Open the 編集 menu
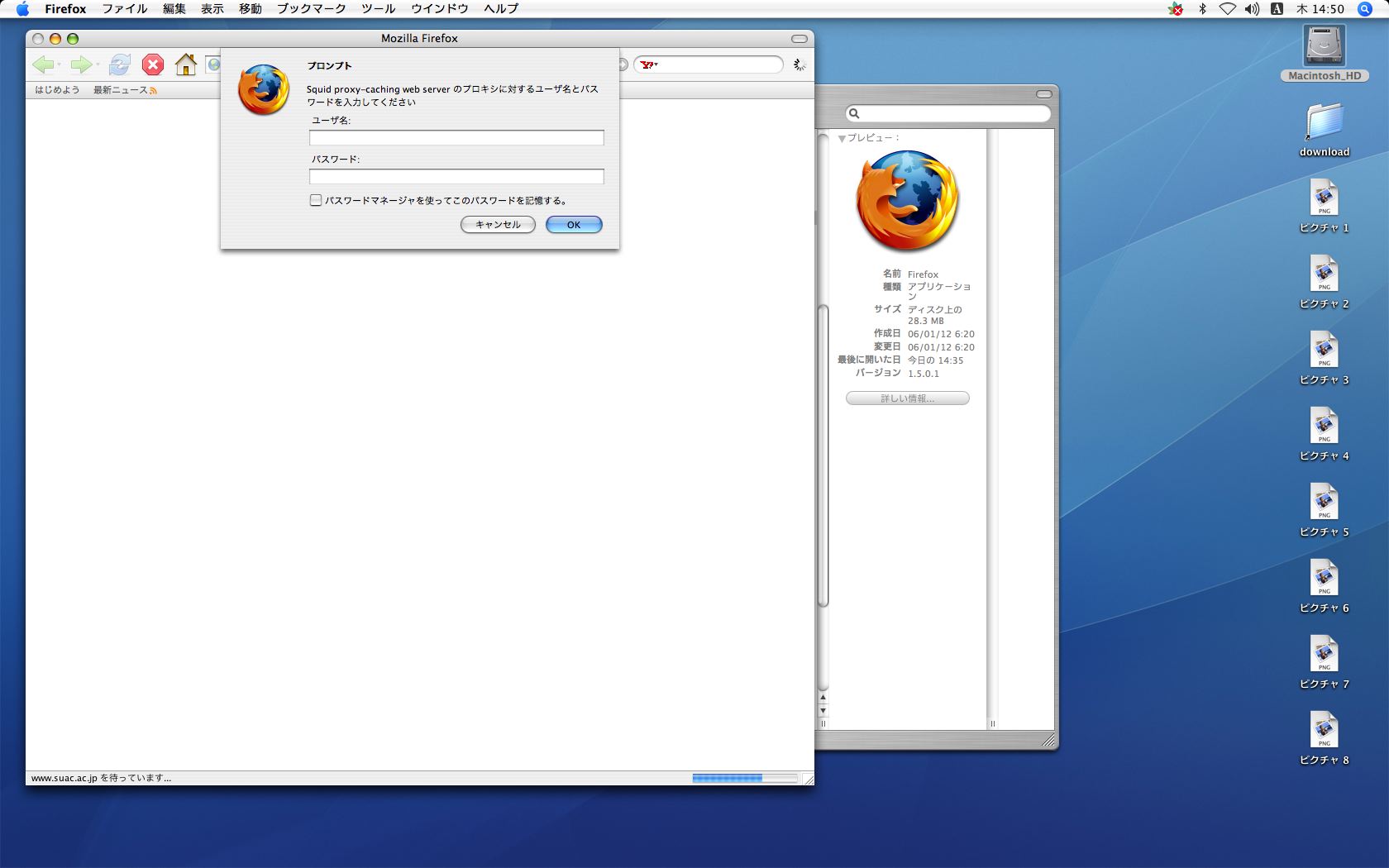This screenshot has width=1389, height=868. click(x=174, y=9)
